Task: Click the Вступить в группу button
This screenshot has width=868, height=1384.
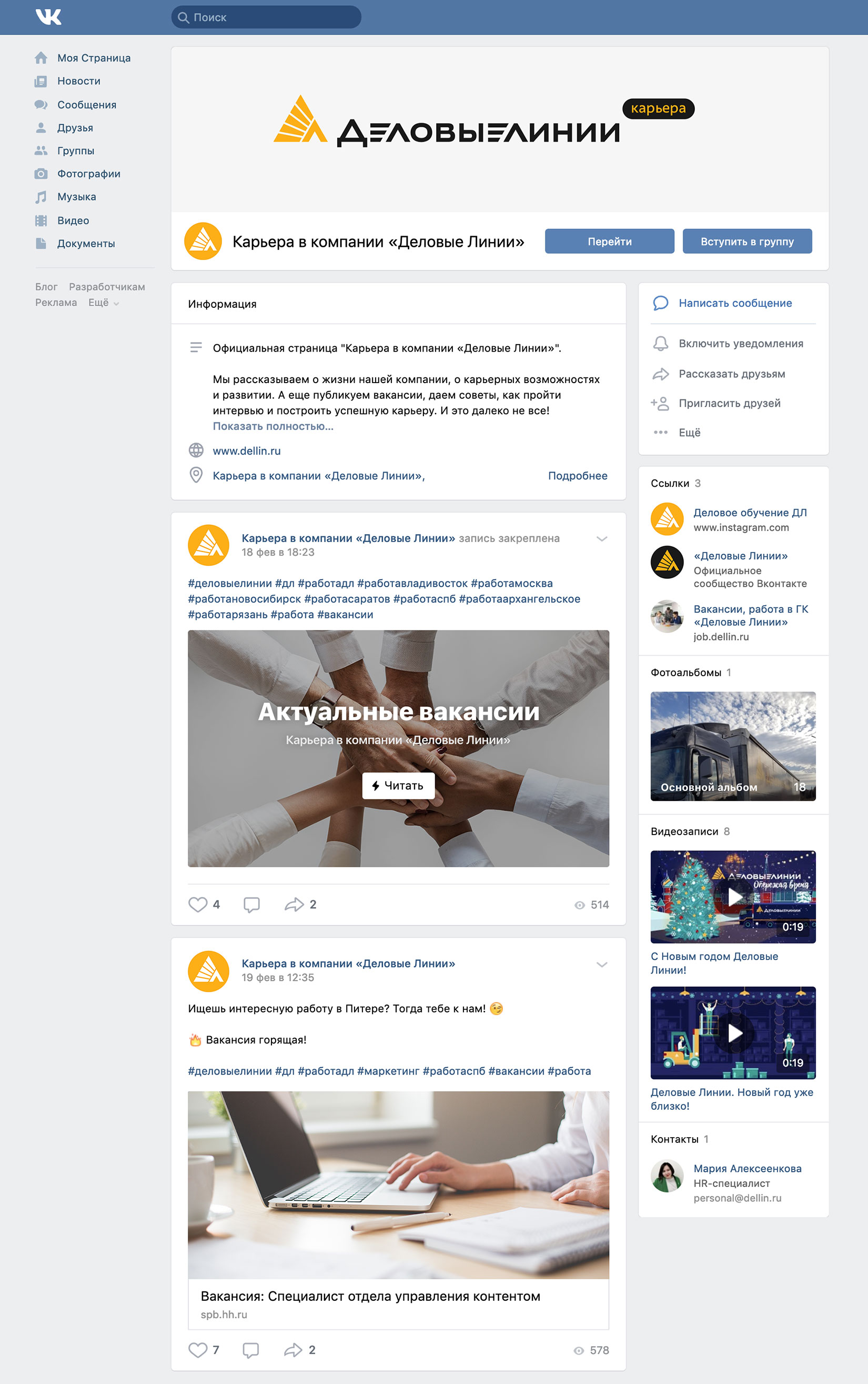Action: [x=747, y=241]
